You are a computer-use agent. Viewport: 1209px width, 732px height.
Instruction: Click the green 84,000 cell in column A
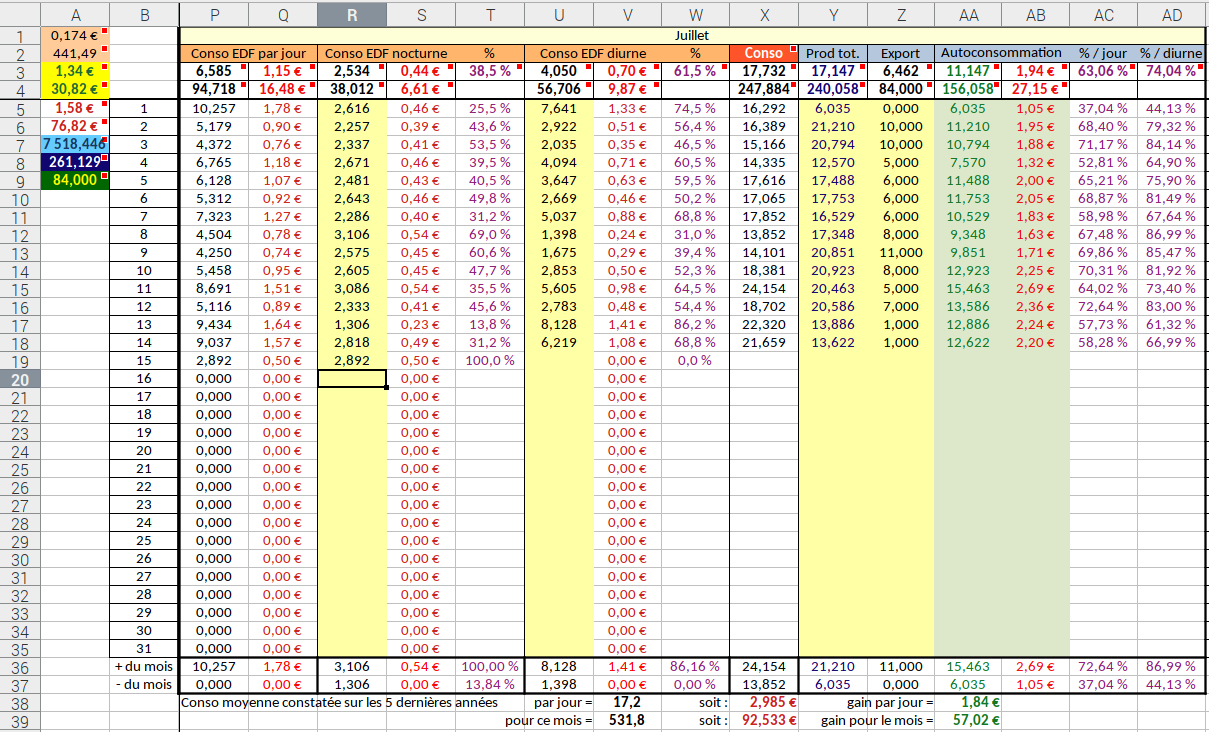click(76, 180)
